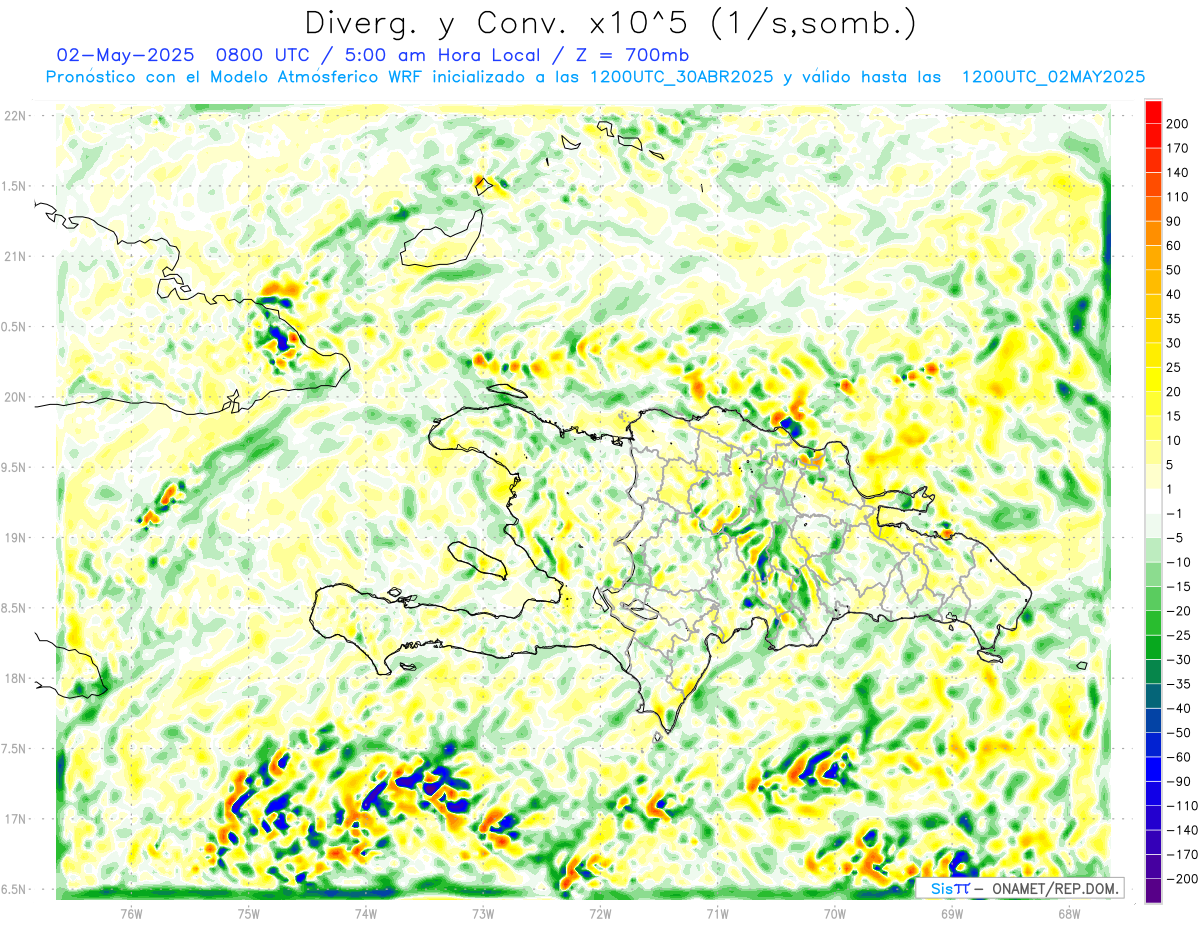The height and width of the screenshot is (927, 1200).
Task: Click the '-35' color scale label
Action: pos(1179,684)
